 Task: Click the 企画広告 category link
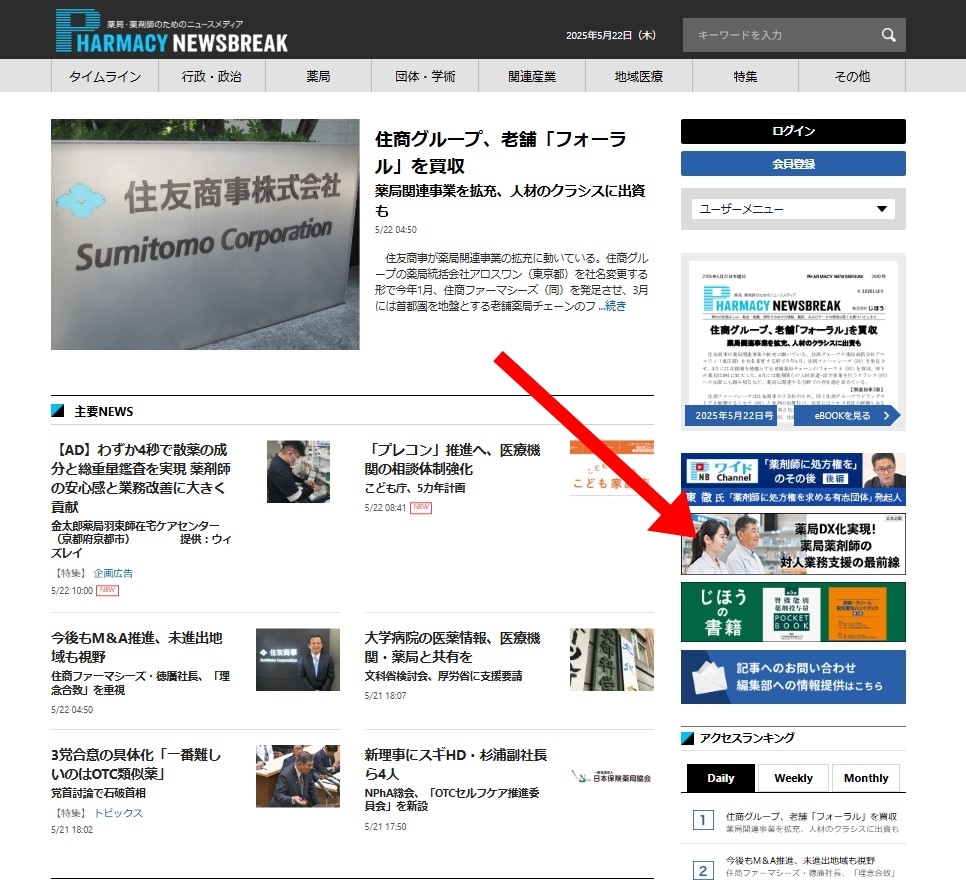[x=113, y=573]
